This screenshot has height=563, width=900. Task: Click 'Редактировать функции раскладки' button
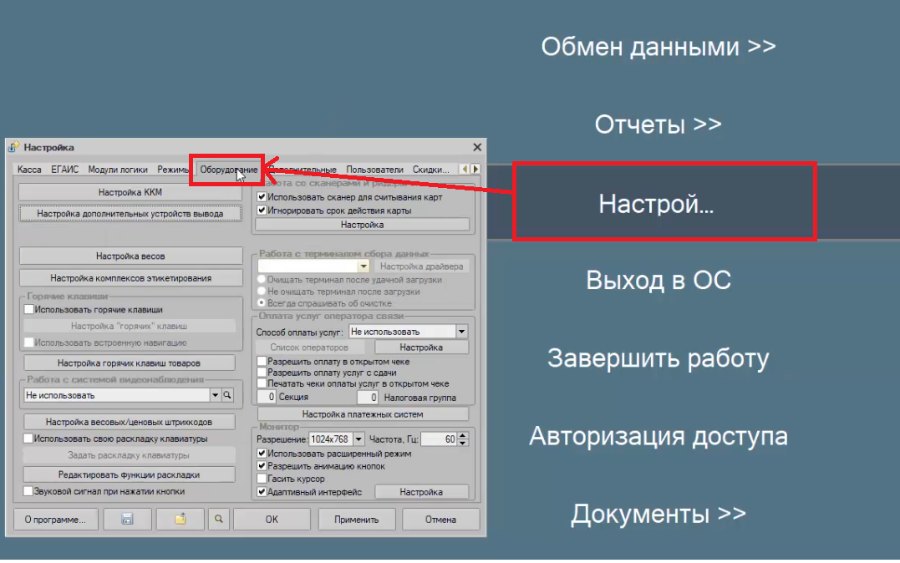coord(129,475)
